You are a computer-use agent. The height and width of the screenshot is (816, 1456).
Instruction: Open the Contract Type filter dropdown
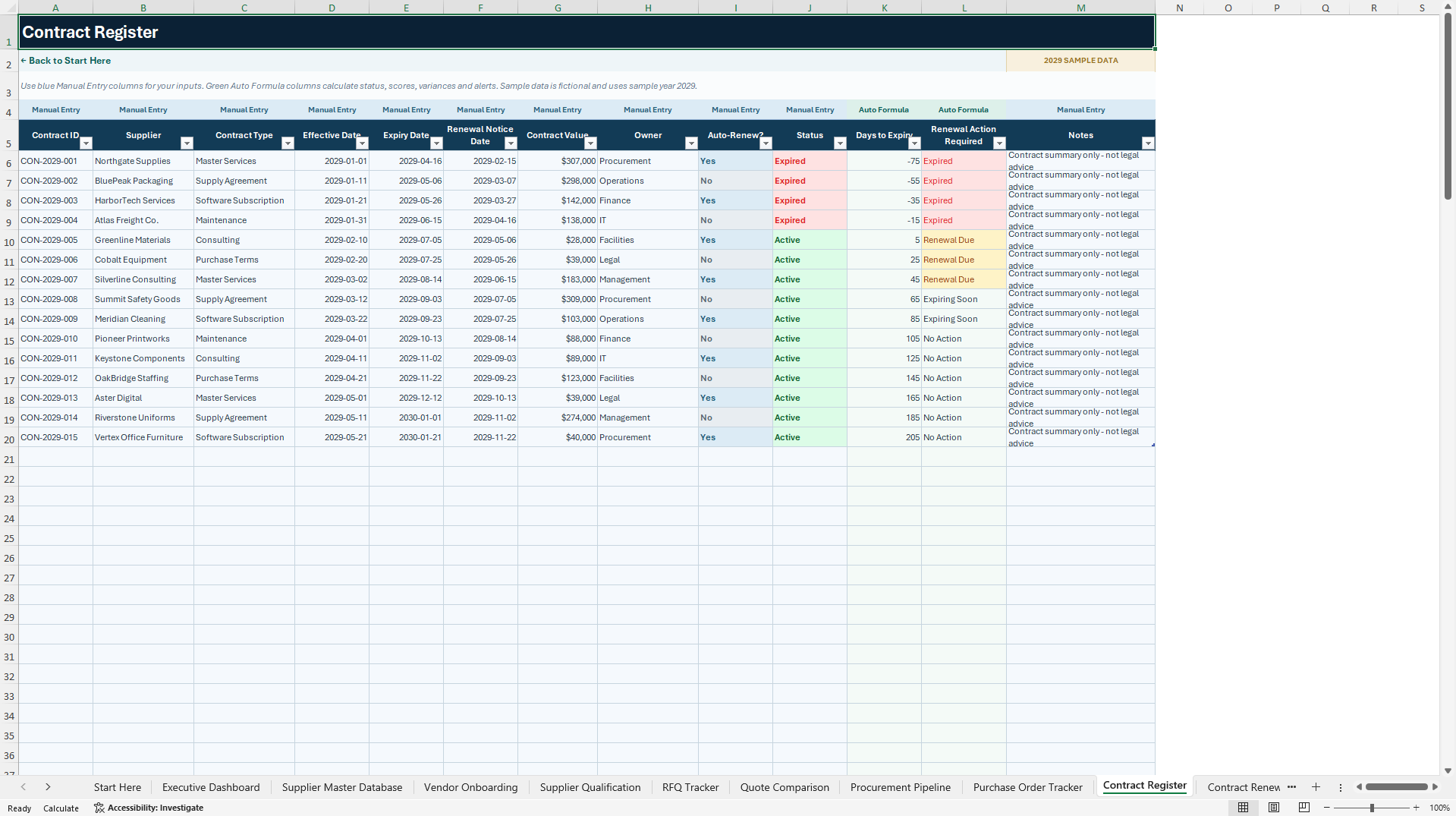pos(288,143)
